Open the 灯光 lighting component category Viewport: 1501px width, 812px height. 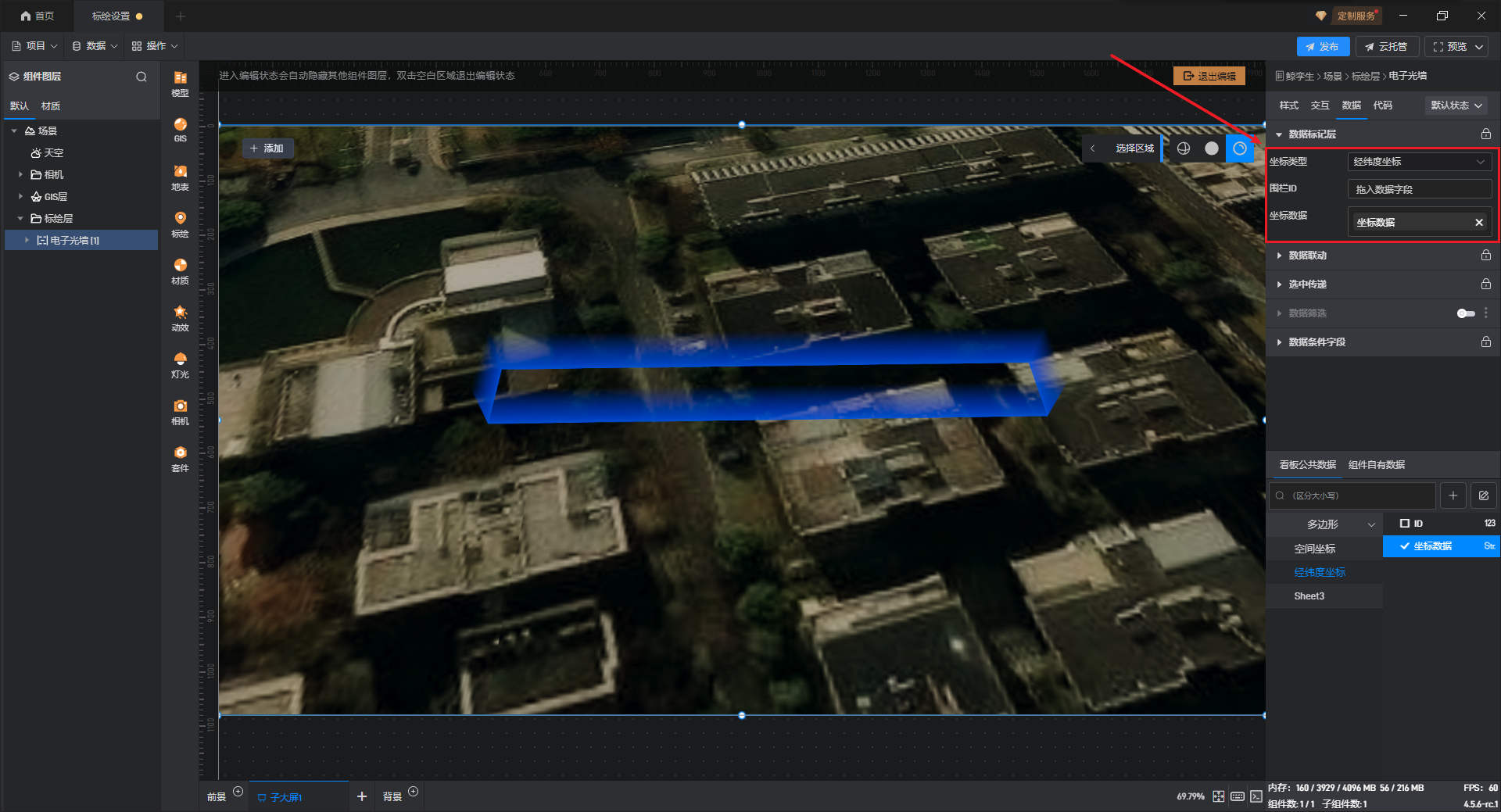180,365
